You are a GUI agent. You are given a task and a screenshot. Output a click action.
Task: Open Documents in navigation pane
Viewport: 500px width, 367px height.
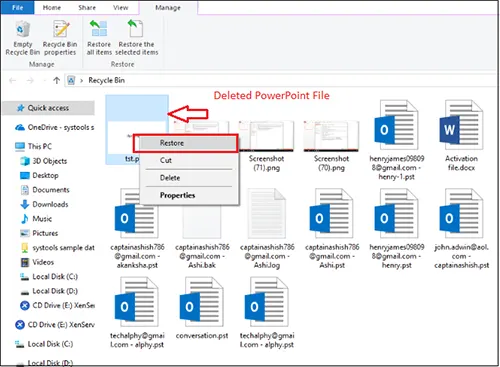tap(45, 190)
